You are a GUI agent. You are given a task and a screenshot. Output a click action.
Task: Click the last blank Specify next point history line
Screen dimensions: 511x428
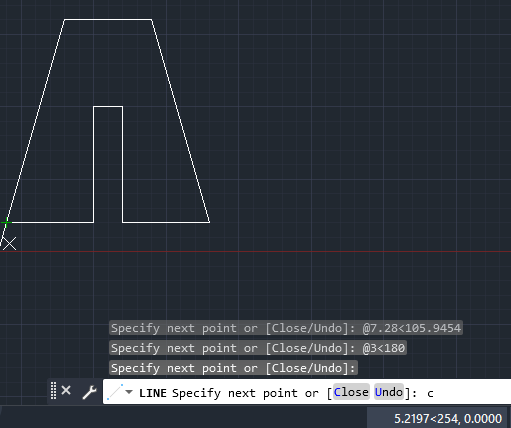click(233, 368)
